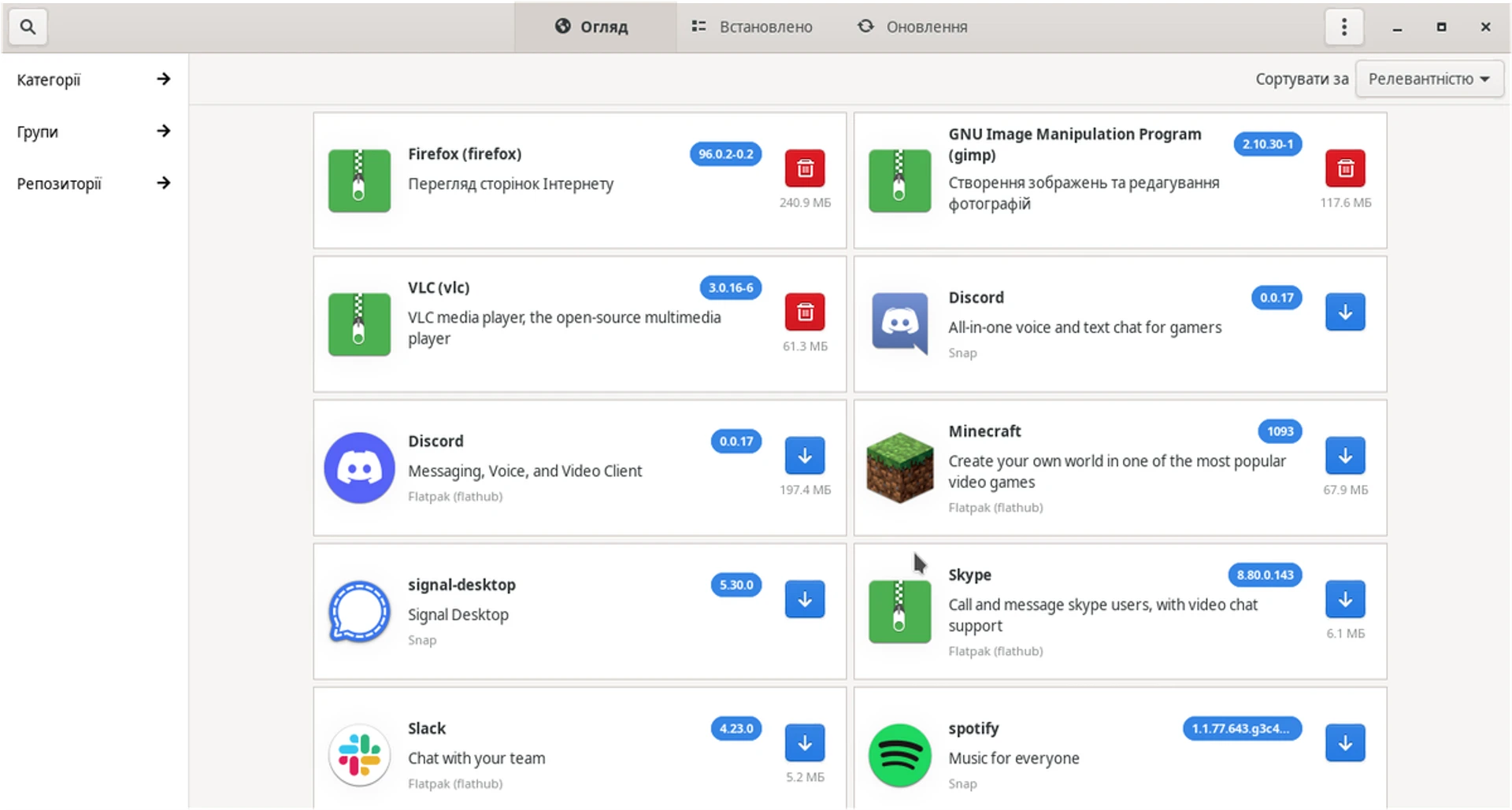Open the search button in header
The image size is (1512, 810).
tap(28, 27)
